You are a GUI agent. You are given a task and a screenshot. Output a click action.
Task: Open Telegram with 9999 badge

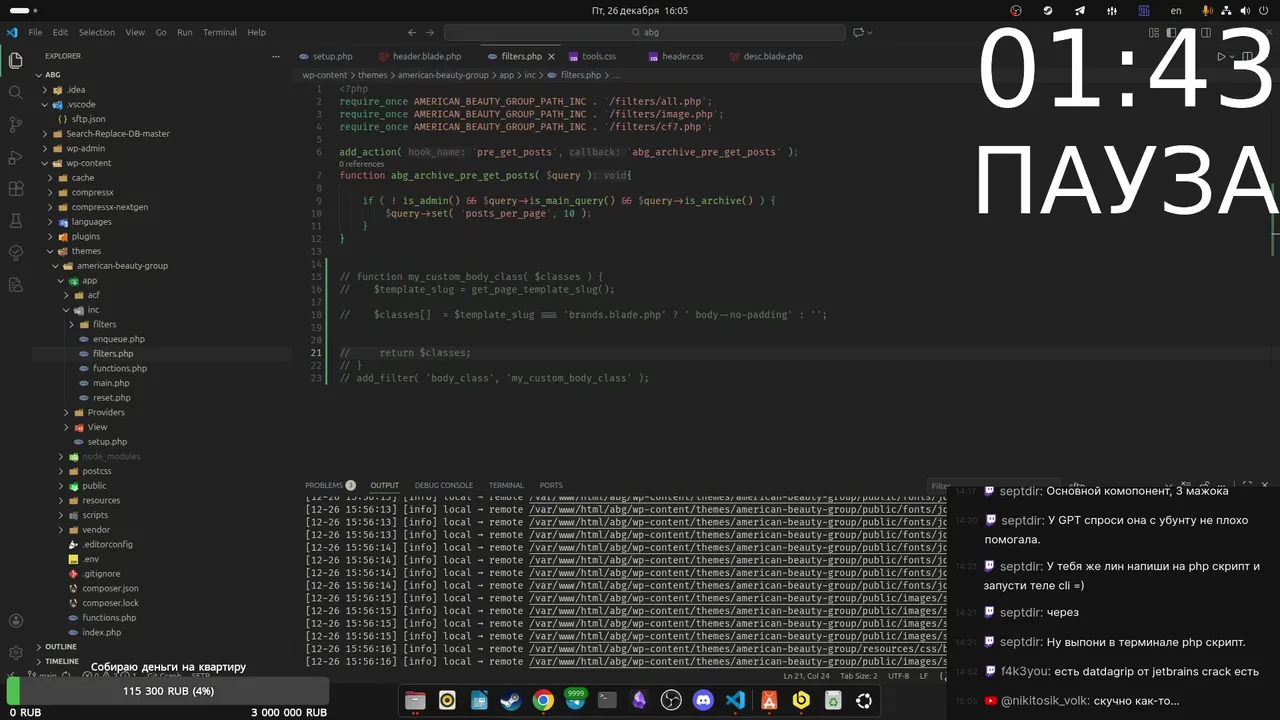click(x=575, y=699)
